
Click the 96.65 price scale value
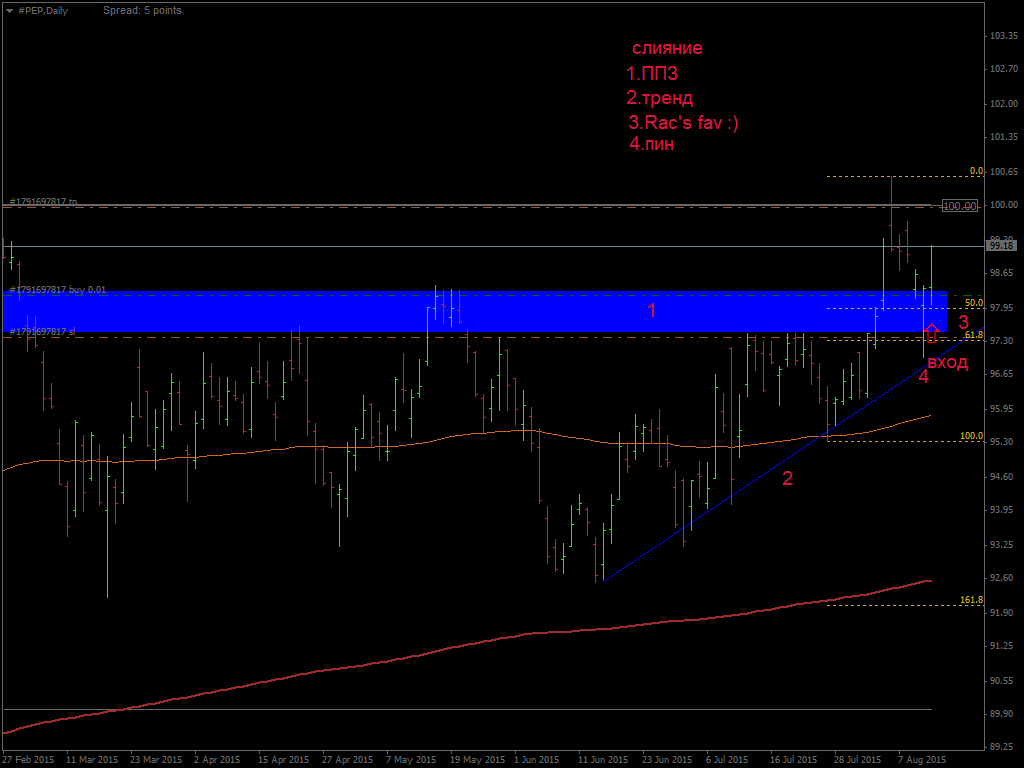(x=1002, y=374)
